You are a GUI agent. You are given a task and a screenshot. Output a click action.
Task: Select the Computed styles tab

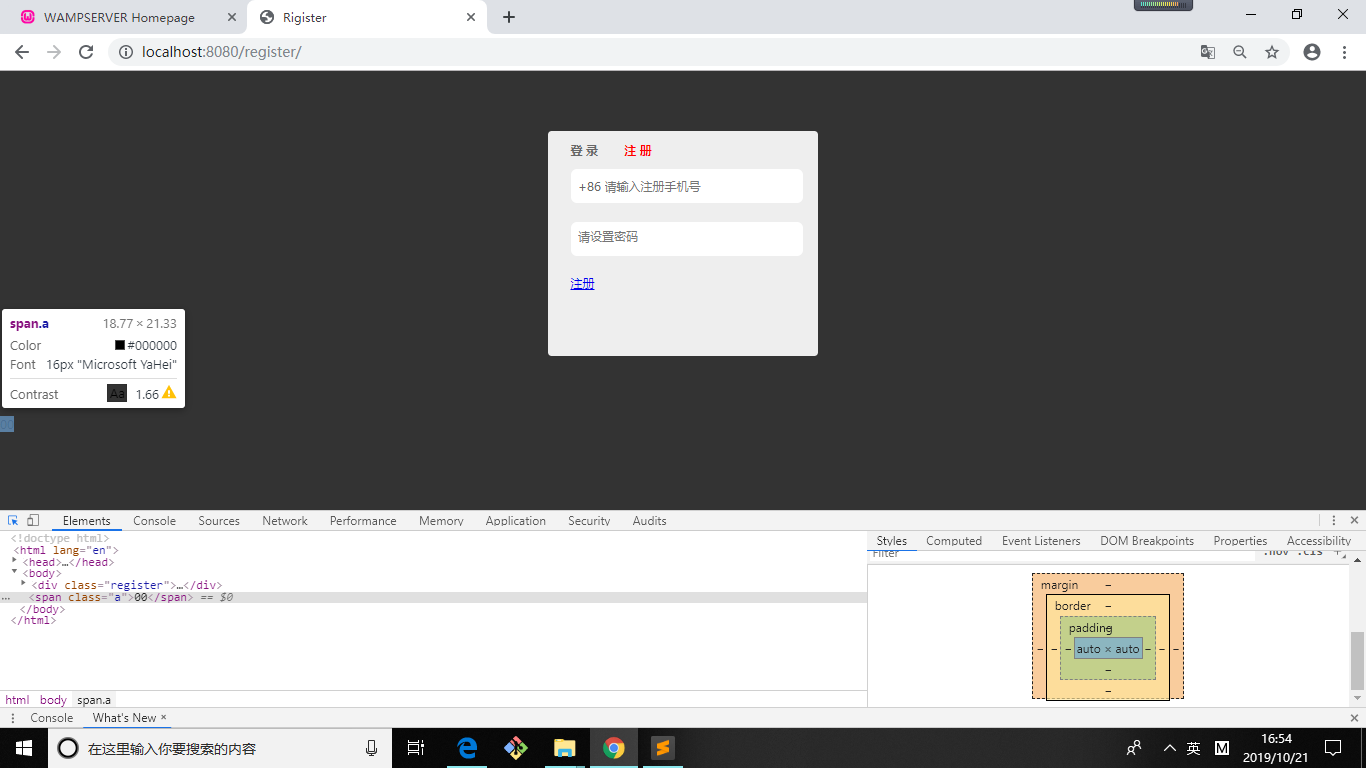tap(954, 541)
